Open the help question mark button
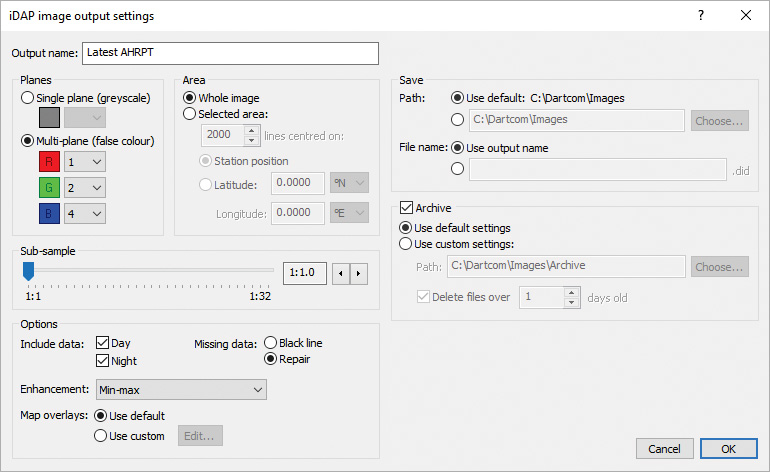Viewport: 770px width, 472px height. 701,16
